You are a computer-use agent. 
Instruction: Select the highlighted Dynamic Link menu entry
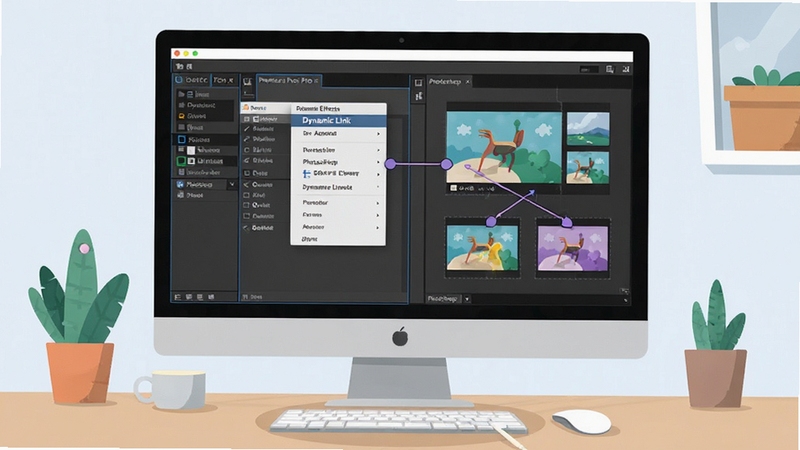tap(338, 121)
